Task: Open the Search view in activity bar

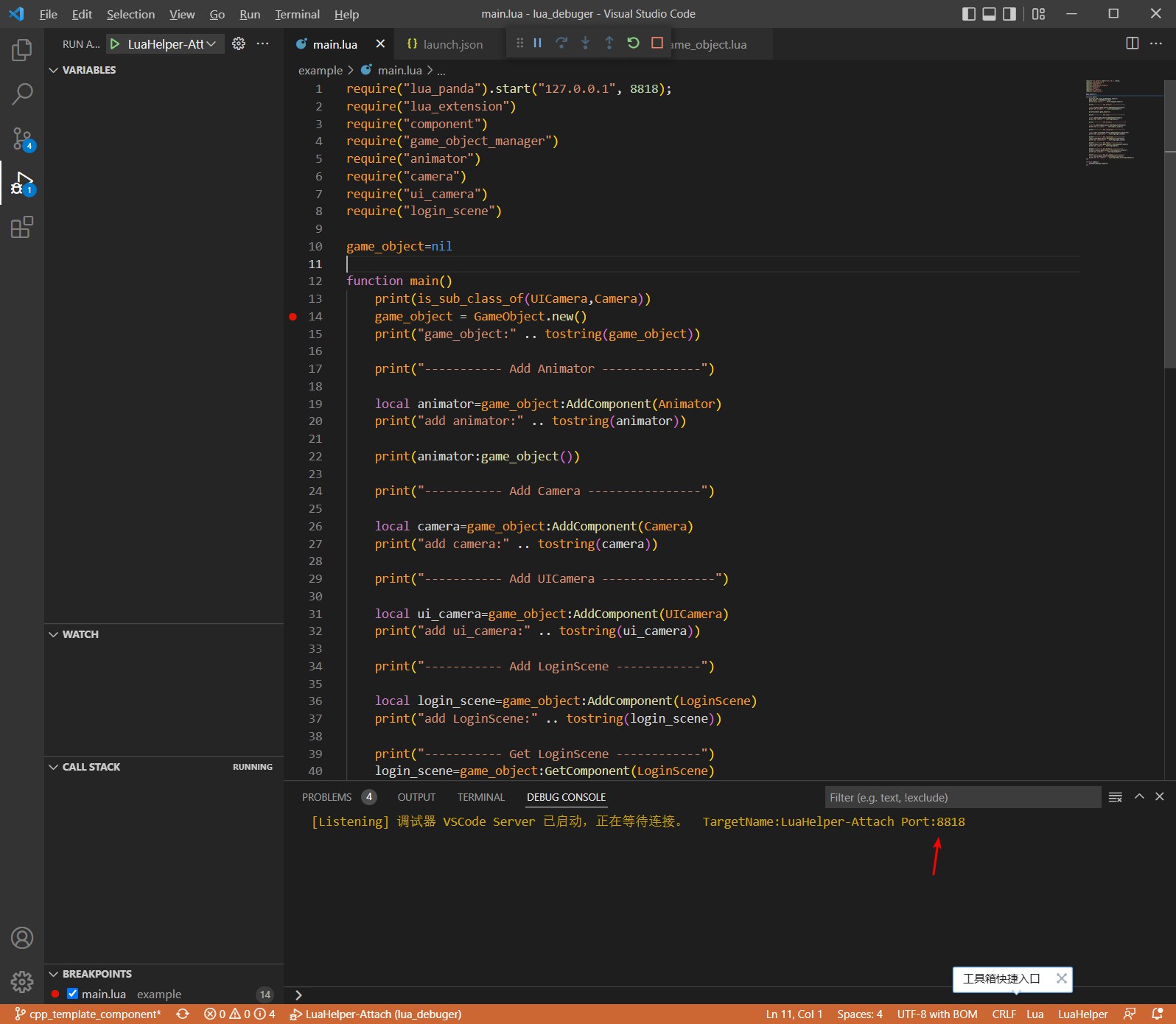Action: (x=22, y=94)
